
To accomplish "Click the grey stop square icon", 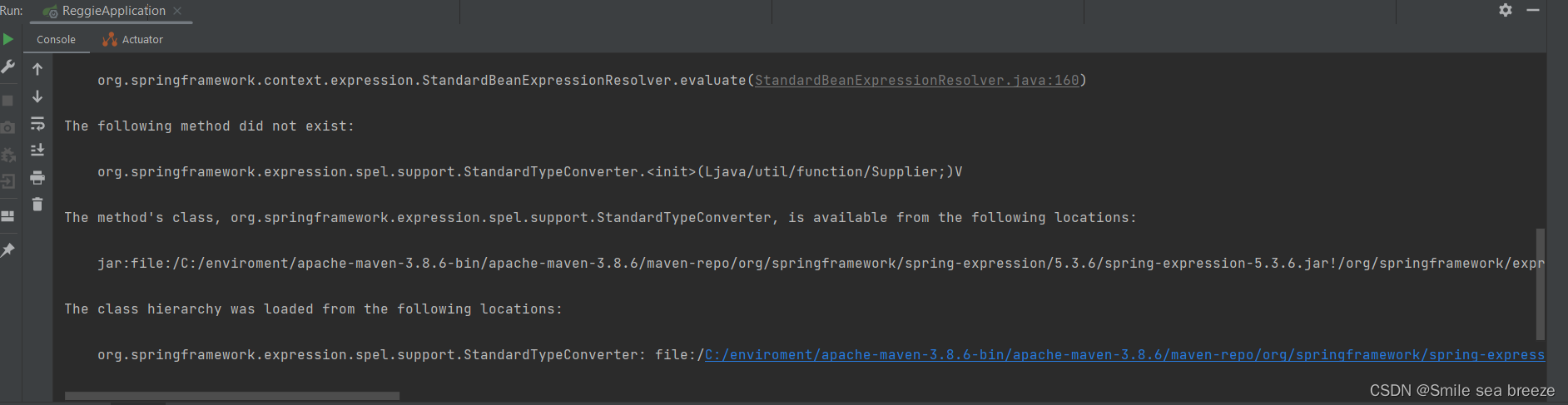I will (x=8, y=101).
